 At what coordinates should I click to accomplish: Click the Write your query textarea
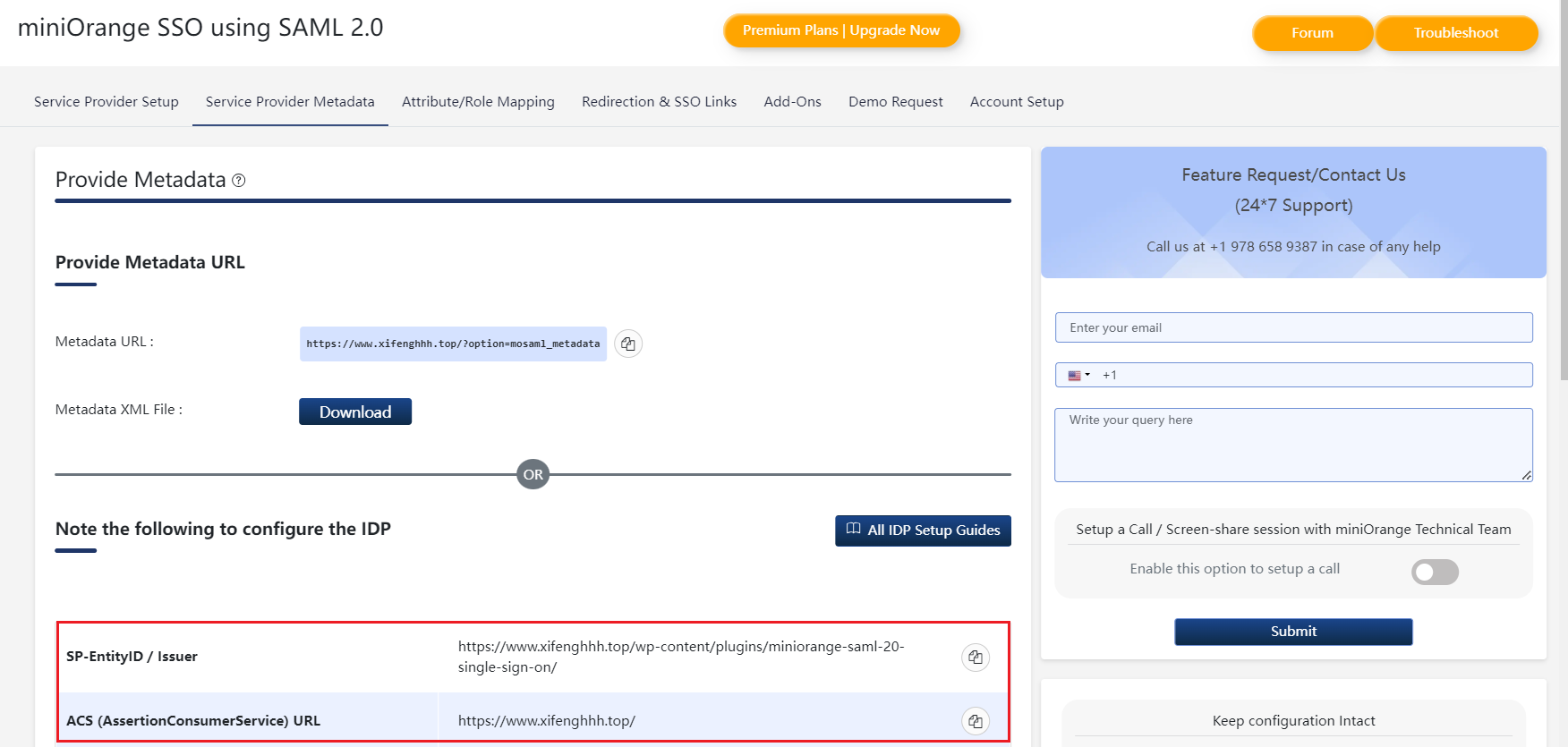click(x=1293, y=445)
